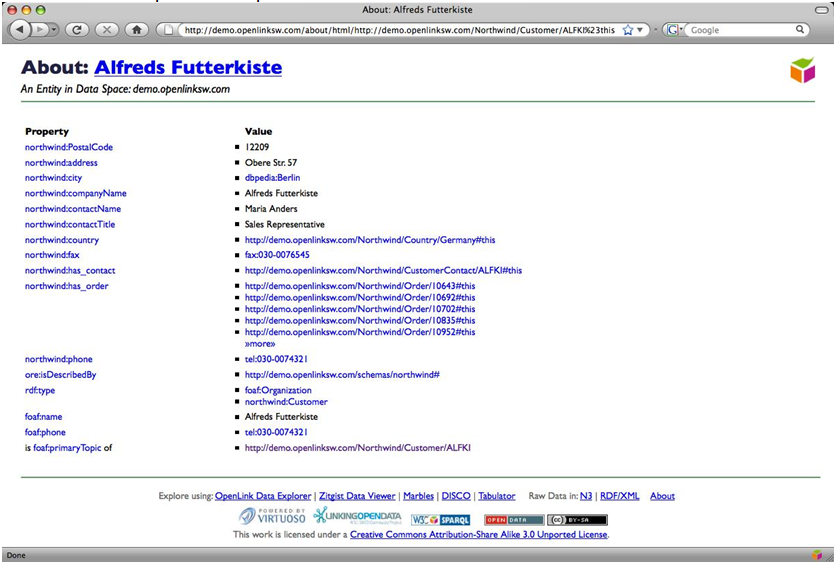Open northwind:has_contact property link
The height and width of the screenshot is (565, 837).
pos(70,270)
